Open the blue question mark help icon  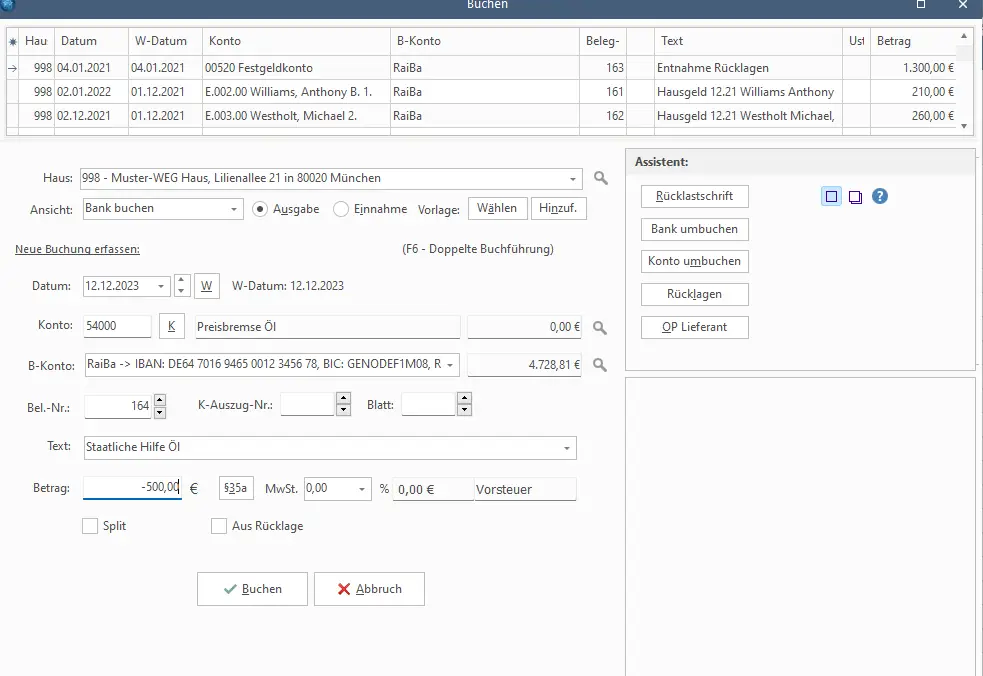880,196
